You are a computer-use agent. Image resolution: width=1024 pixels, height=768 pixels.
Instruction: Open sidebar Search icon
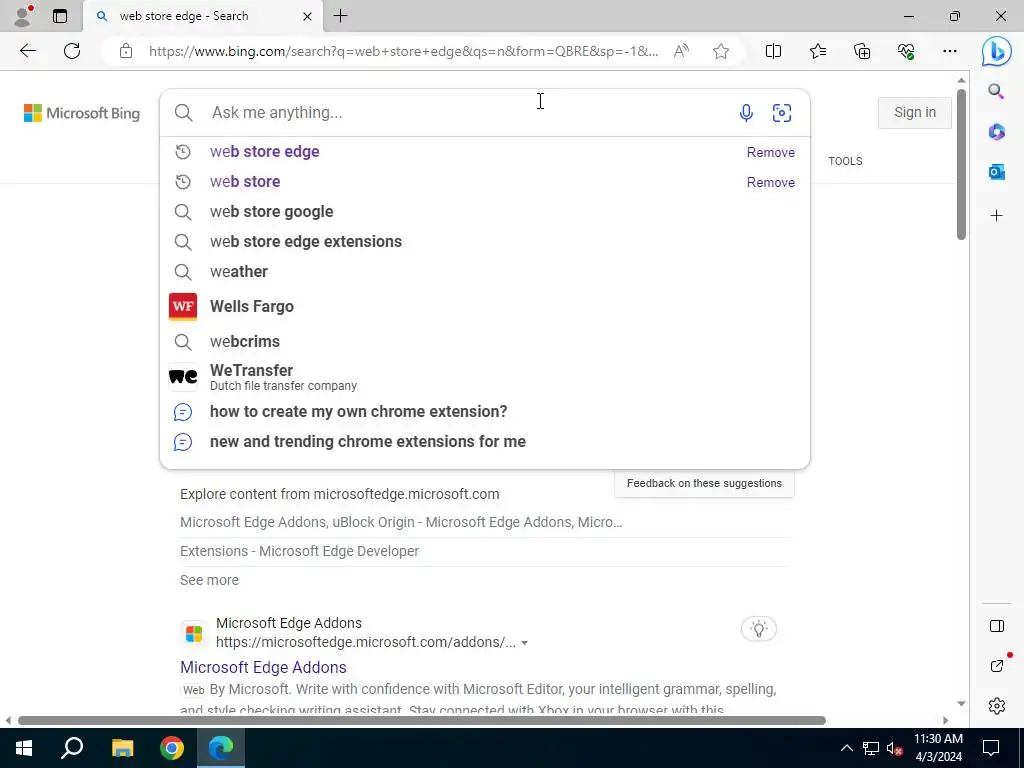pos(996,91)
